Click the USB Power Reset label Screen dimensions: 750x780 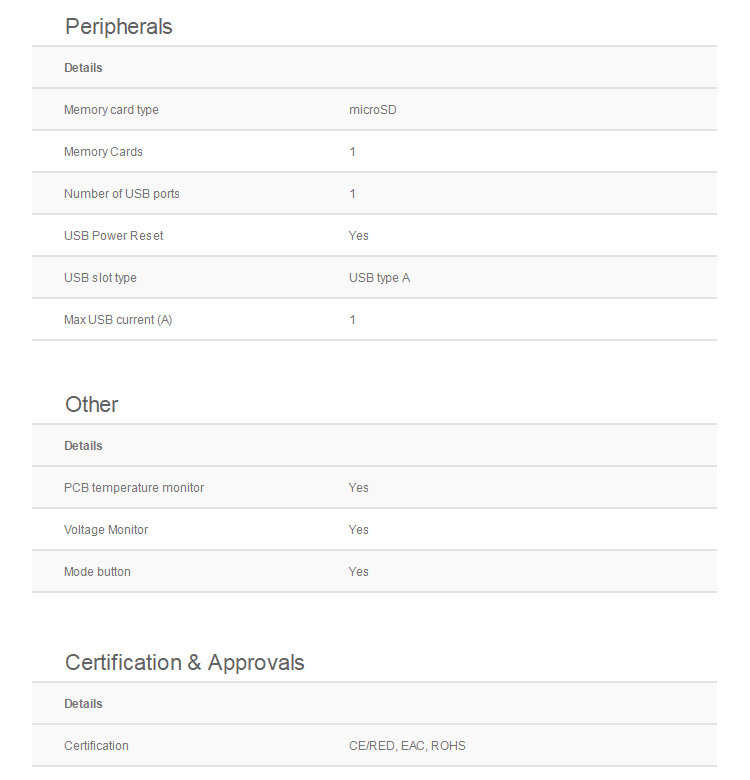[113, 236]
